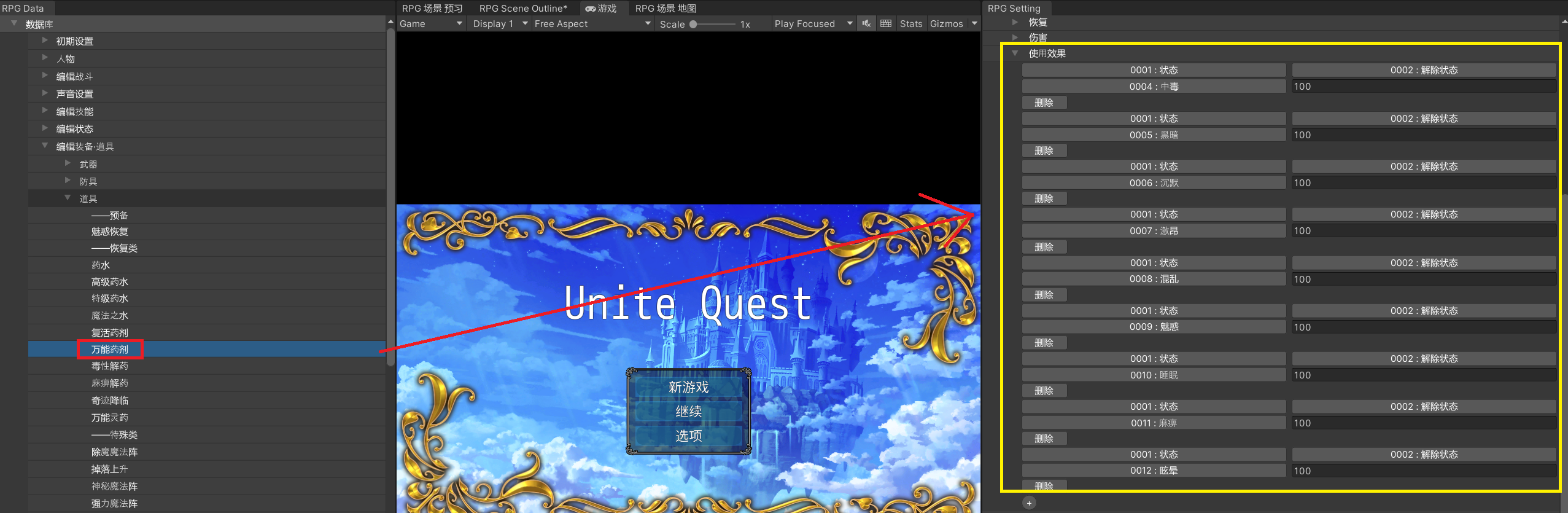Screen dimensions: 1568x513
Task: Select 毒性解药 item in the list
Action: click(x=110, y=366)
